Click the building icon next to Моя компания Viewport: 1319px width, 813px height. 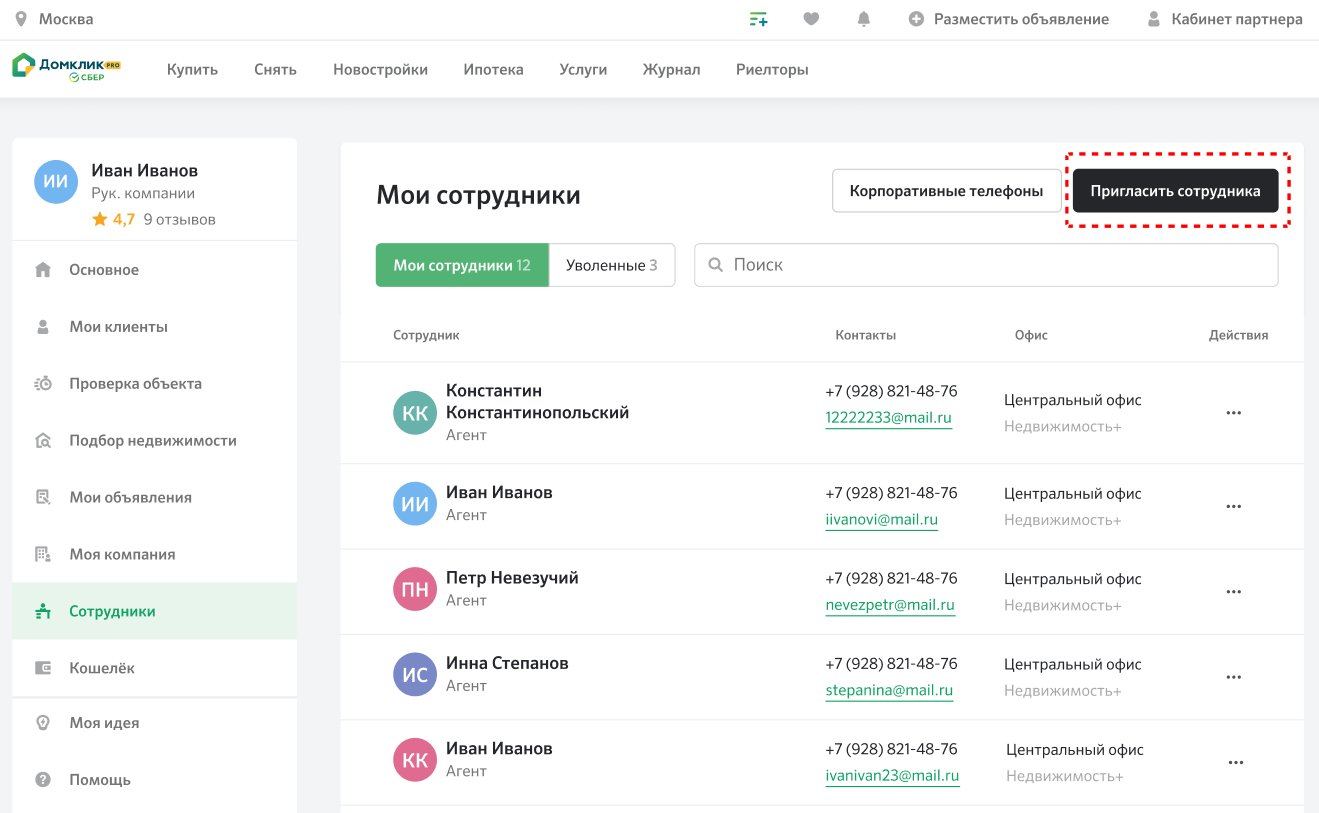click(43, 554)
